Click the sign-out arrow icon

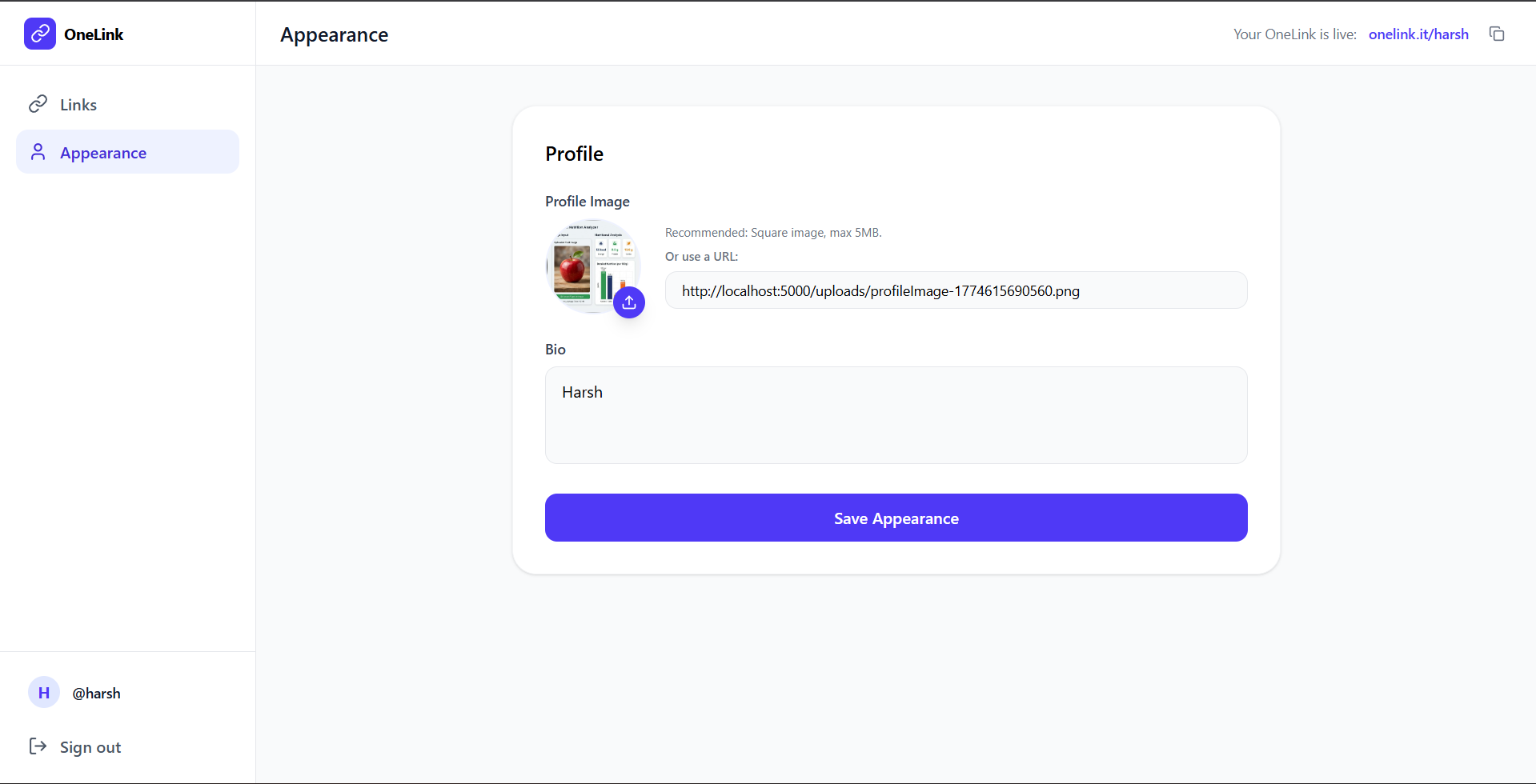coord(37,746)
